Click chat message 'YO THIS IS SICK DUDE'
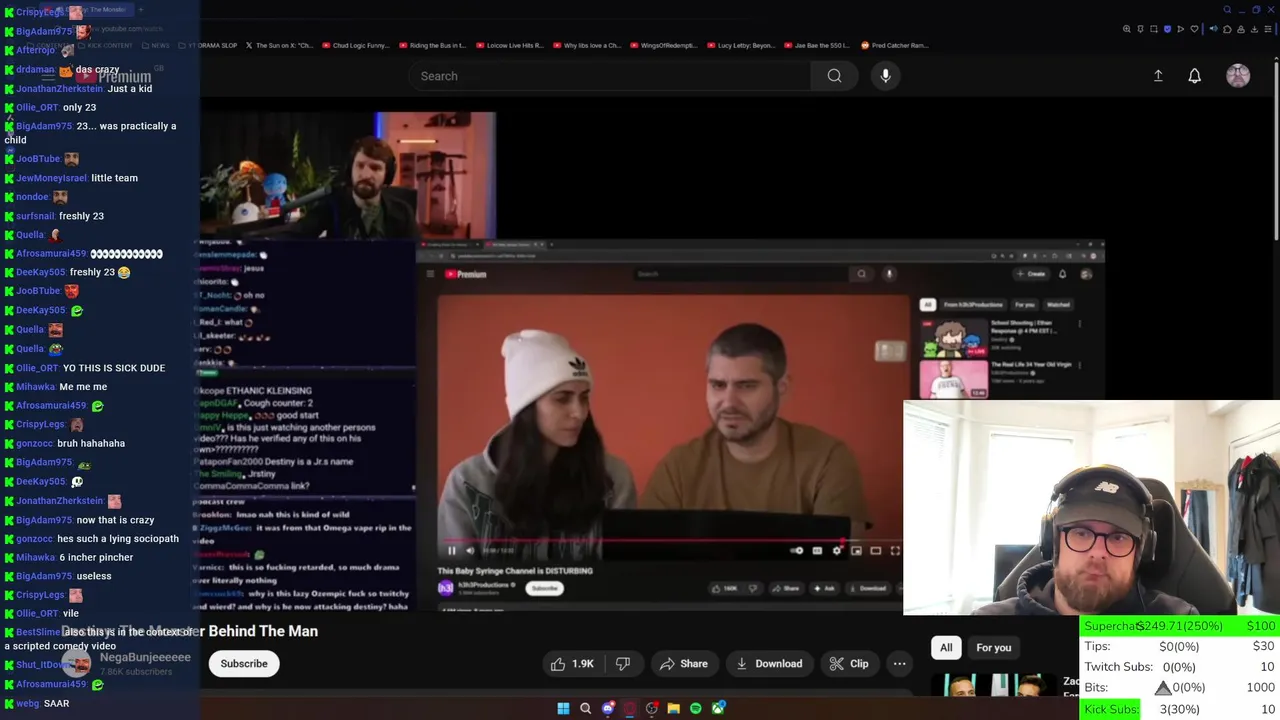 (x=114, y=368)
